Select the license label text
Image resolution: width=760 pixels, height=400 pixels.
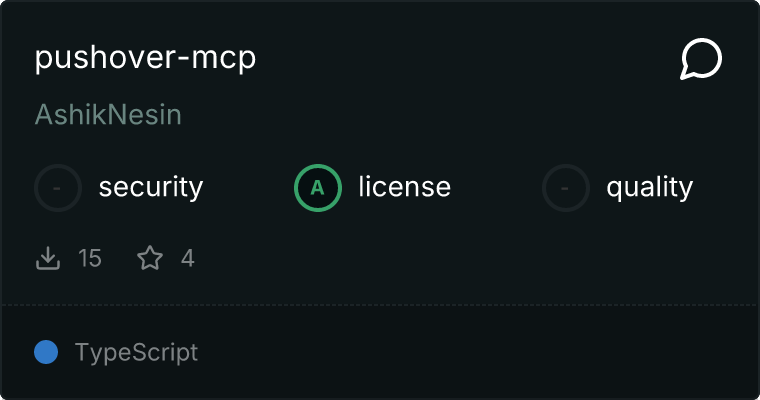pyautogui.click(x=405, y=187)
